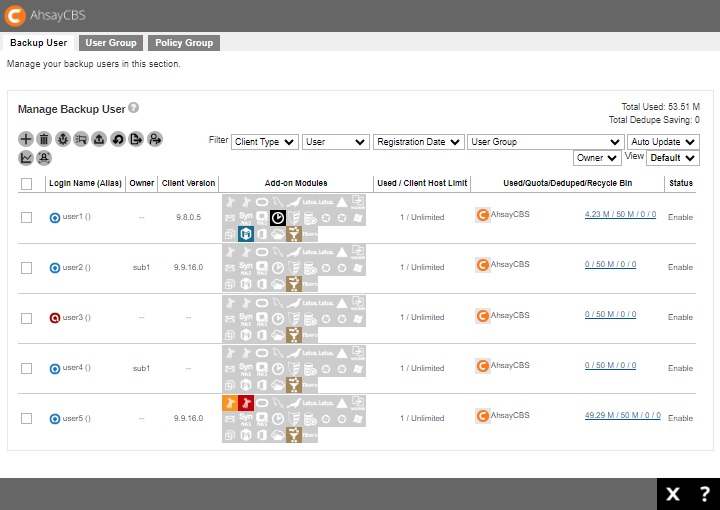Image resolution: width=720 pixels, height=510 pixels.
Task: Click user3's red user status icon
Action: pyautogui.click(x=55, y=317)
